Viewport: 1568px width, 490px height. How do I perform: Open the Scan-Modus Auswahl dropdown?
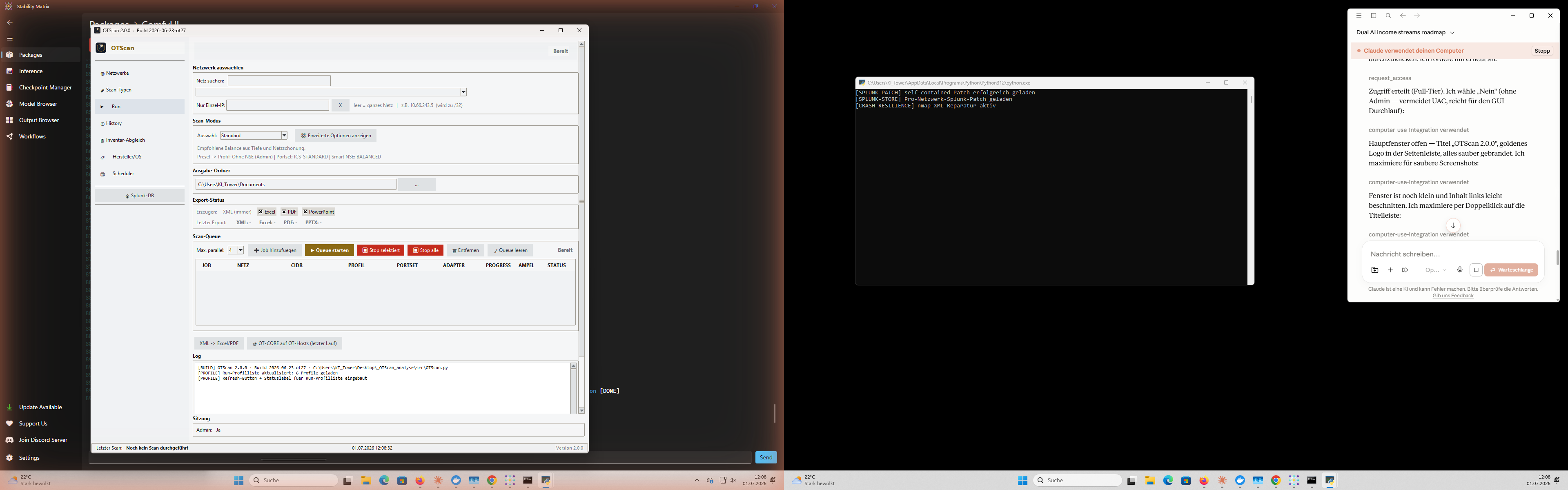pos(254,136)
